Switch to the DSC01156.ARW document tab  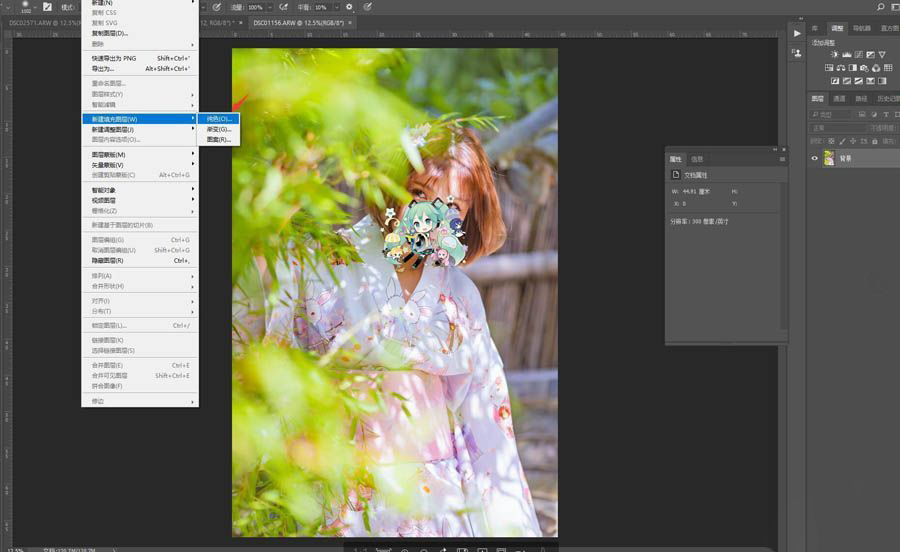click(x=298, y=23)
